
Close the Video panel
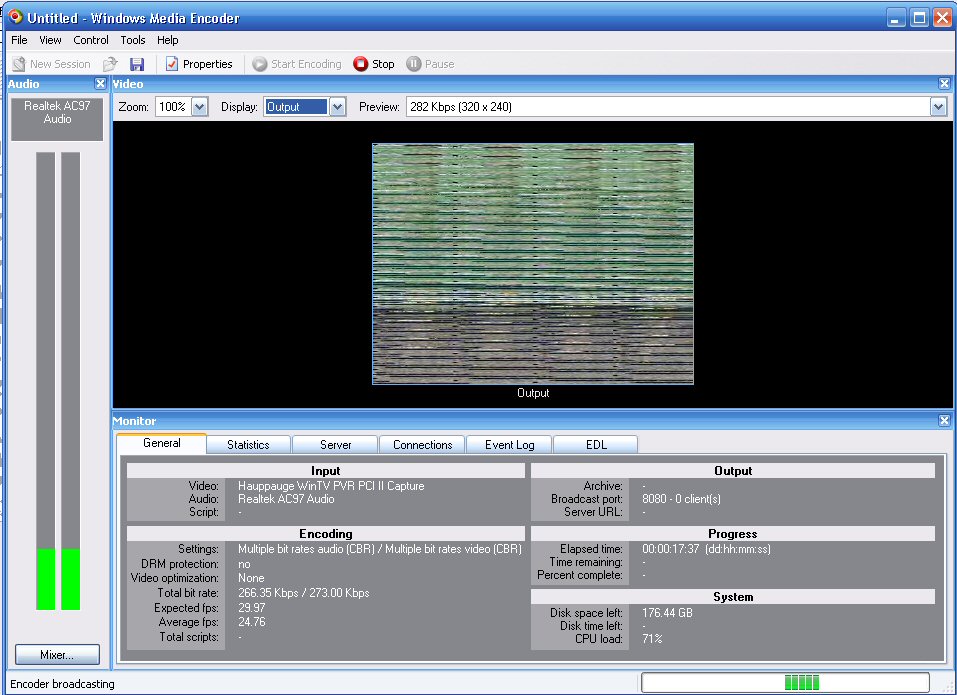[944, 84]
